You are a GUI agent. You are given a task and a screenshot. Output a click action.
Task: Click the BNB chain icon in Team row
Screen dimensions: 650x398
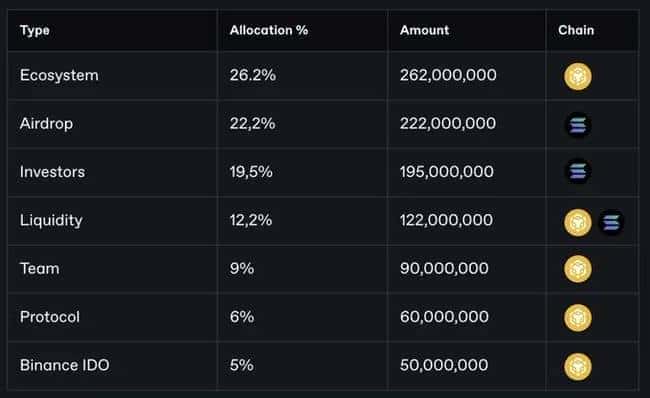[x=577, y=269]
